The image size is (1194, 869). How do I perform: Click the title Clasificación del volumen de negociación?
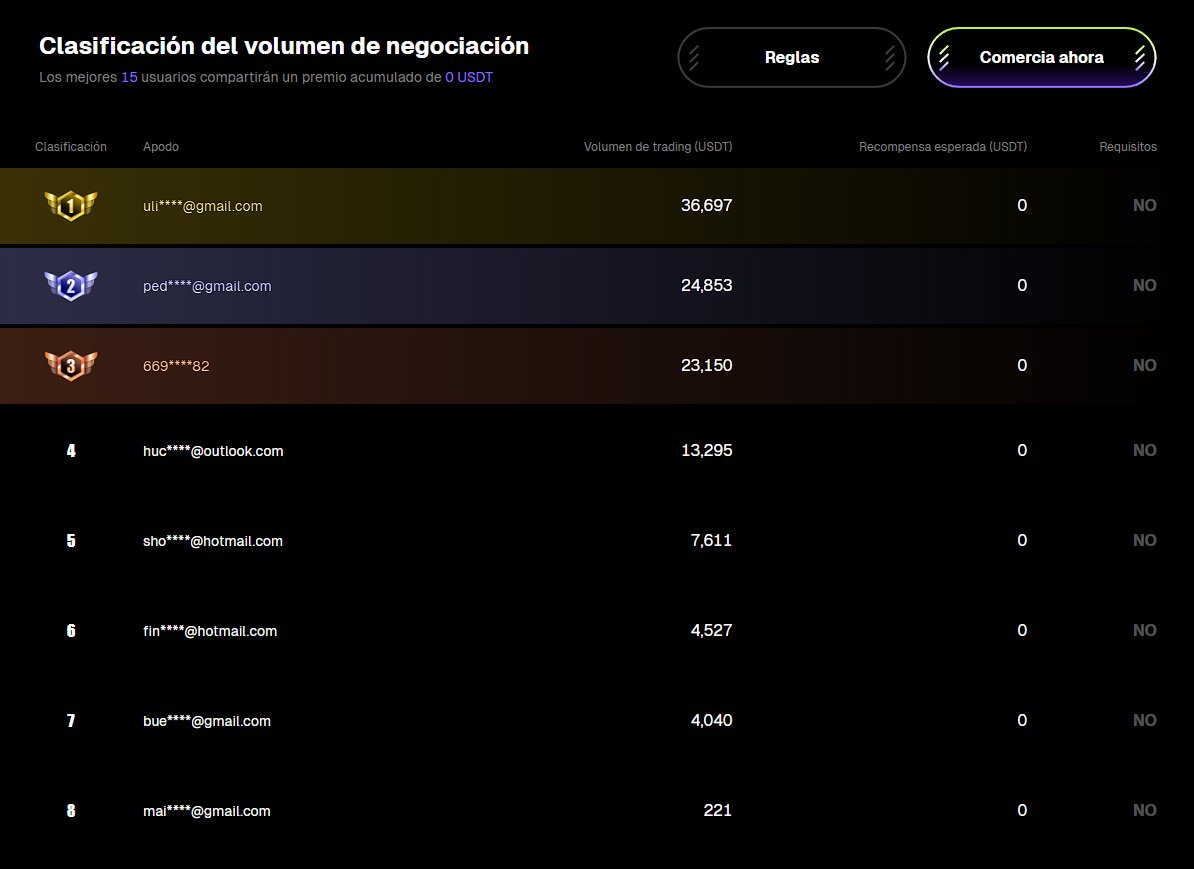(284, 46)
